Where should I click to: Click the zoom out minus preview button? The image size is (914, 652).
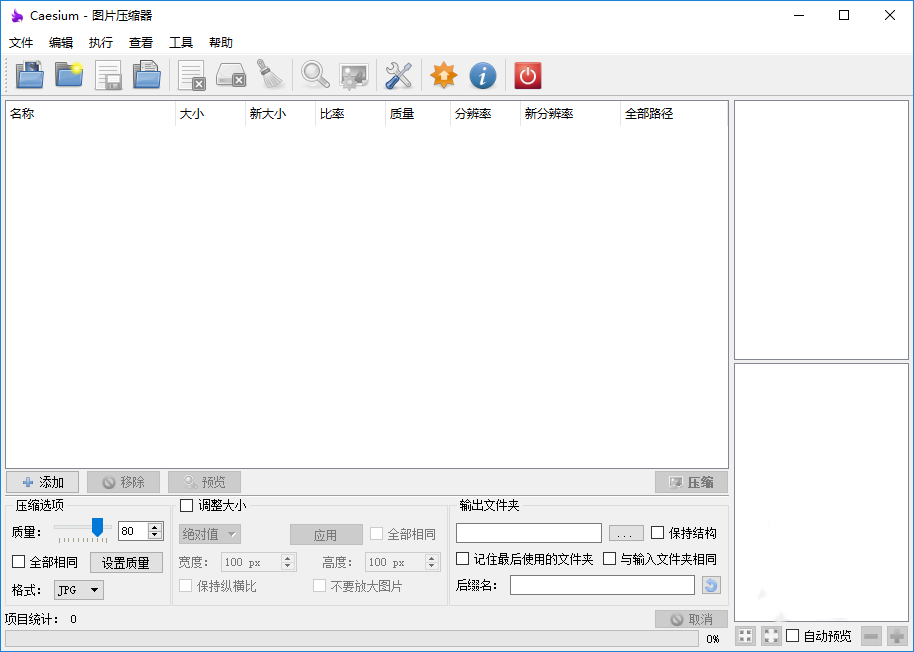click(871, 636)
